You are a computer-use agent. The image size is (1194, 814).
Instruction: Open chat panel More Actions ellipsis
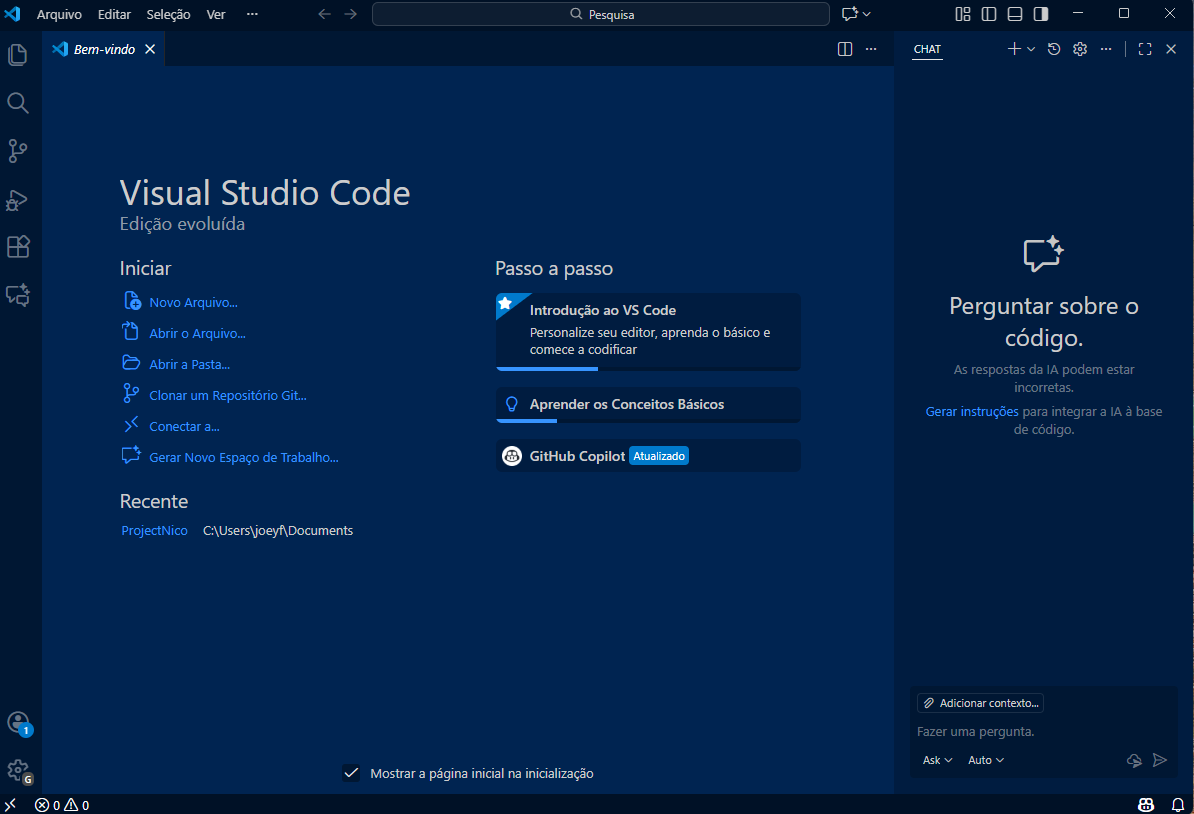click(x=1106, y=49)
